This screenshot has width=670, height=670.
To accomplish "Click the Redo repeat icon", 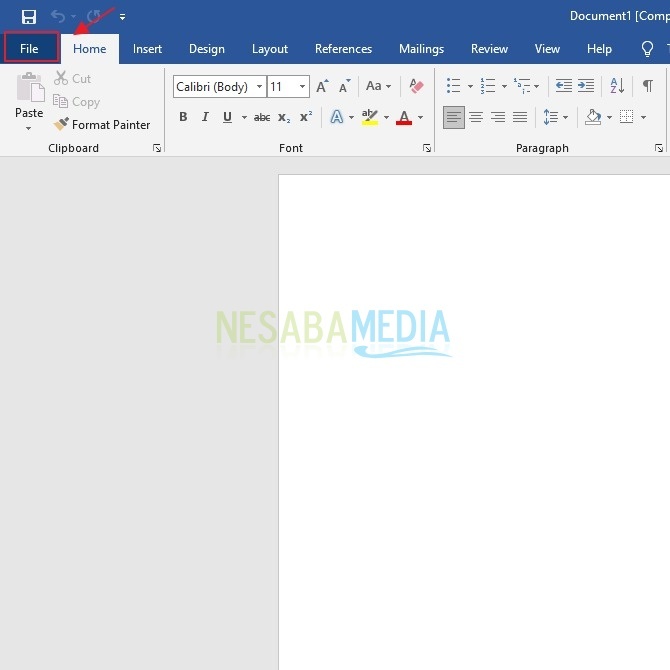I will [x=94, y=17].
